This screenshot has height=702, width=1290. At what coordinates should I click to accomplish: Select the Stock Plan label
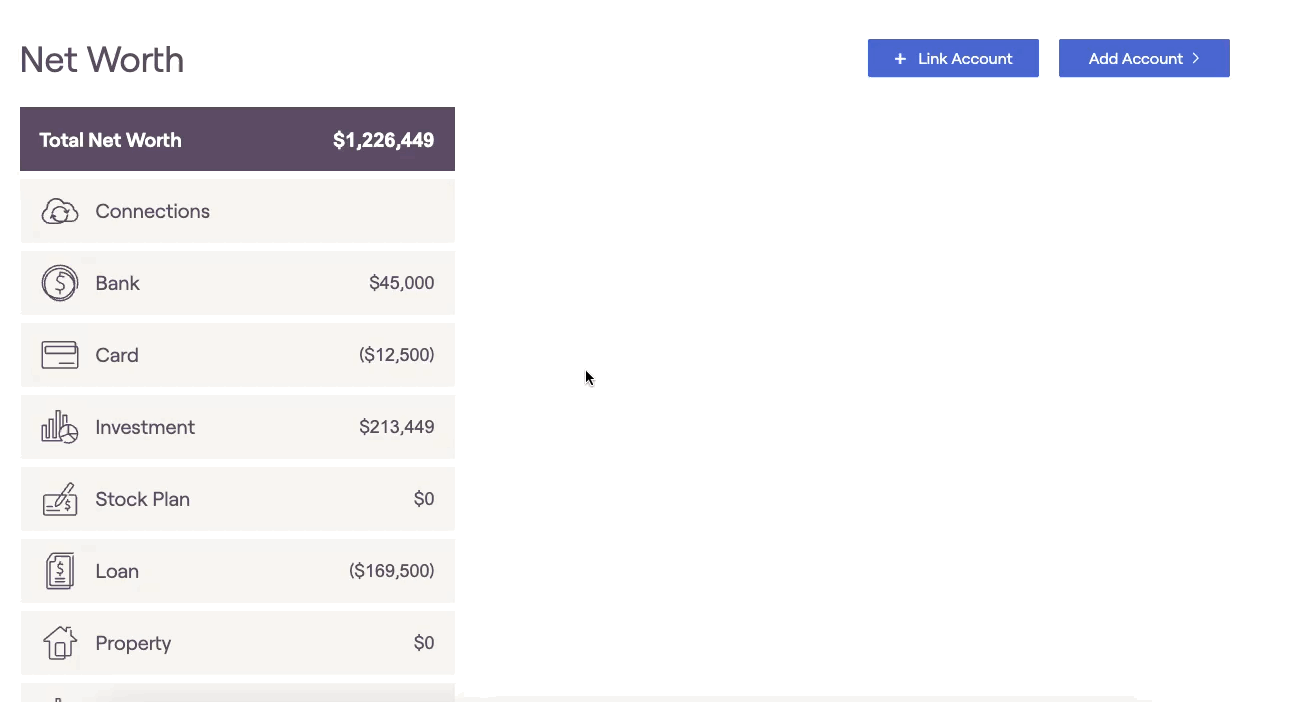tap(142, 499)
